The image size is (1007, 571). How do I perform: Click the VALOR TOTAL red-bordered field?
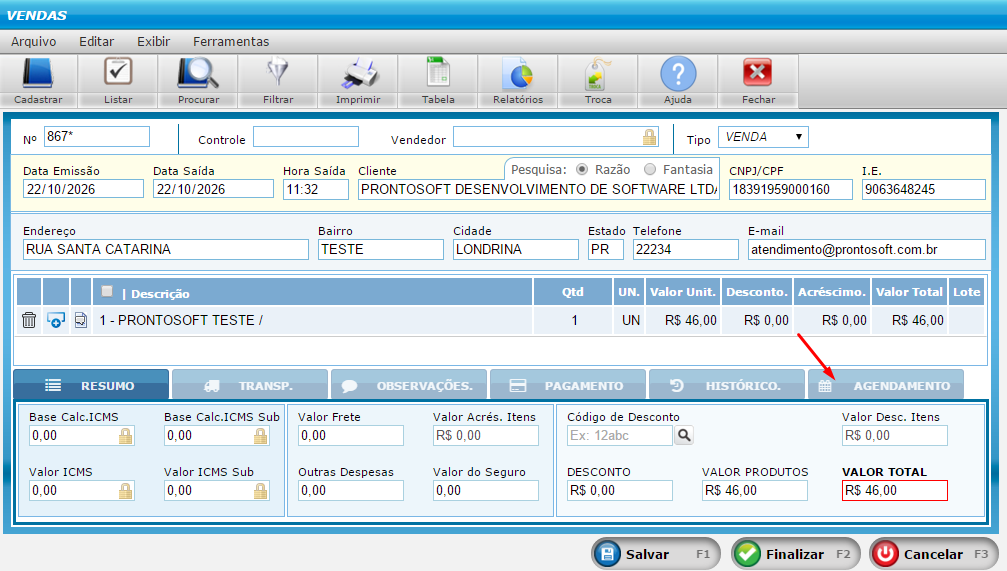pyautogui.click(x=895, y=491)
